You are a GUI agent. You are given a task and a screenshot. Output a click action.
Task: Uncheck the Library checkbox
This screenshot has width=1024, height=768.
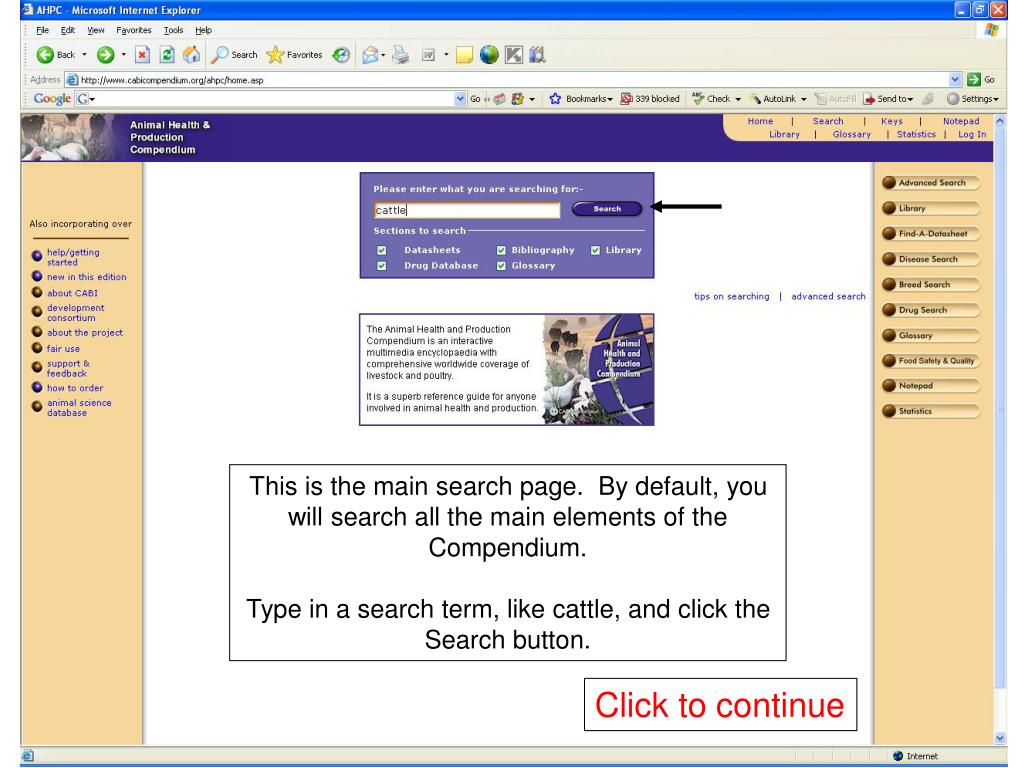coord(595,250)
